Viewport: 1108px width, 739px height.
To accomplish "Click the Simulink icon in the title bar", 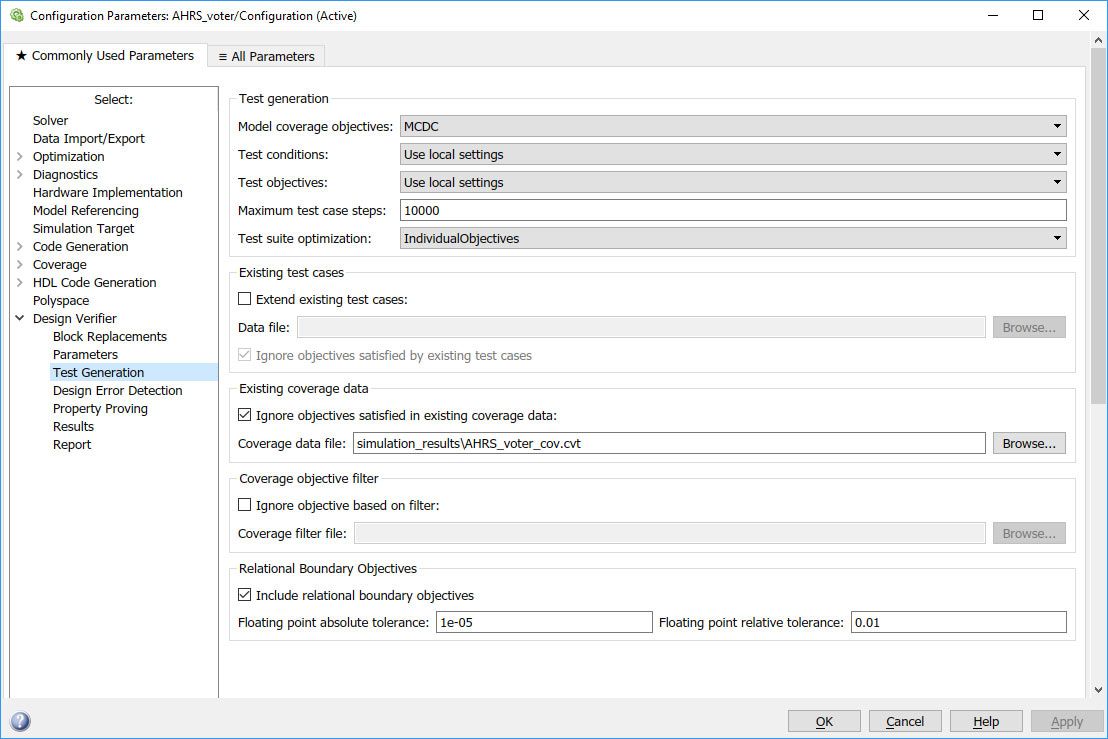I will [14, 15].
